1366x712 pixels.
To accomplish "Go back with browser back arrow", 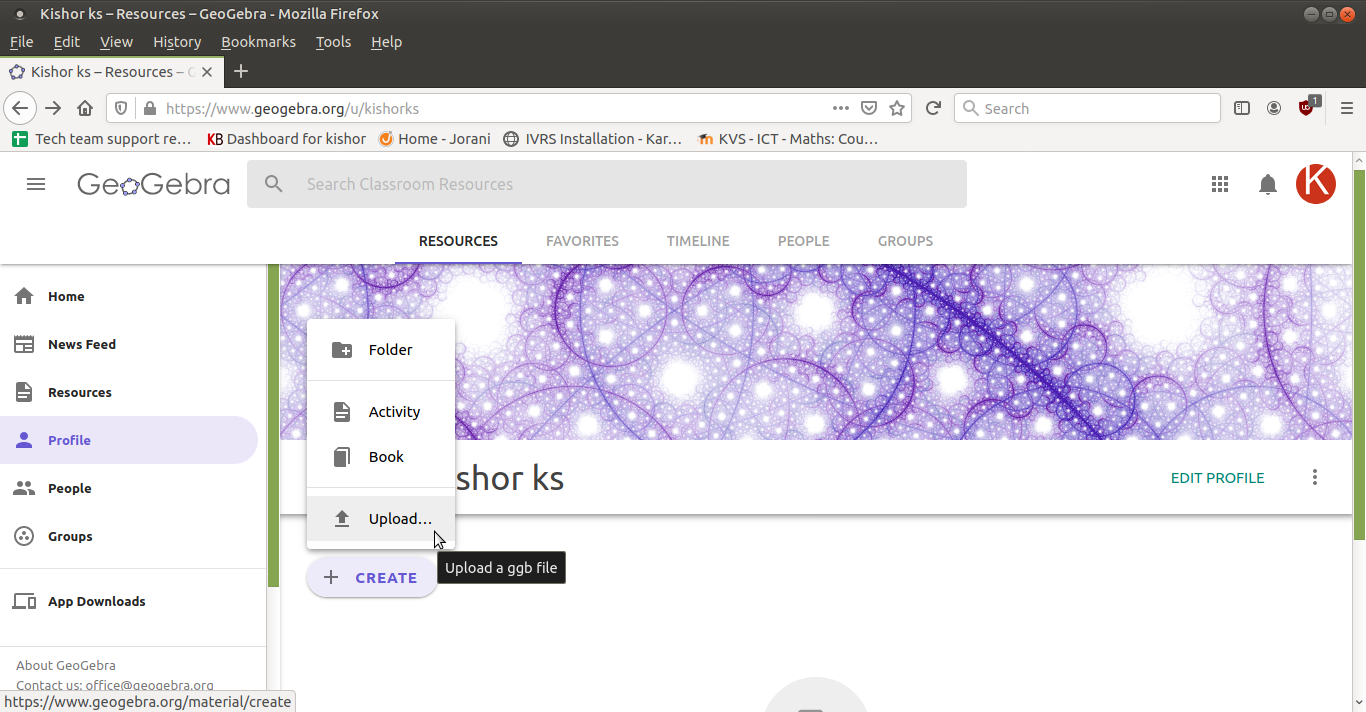I will [20, 108].
